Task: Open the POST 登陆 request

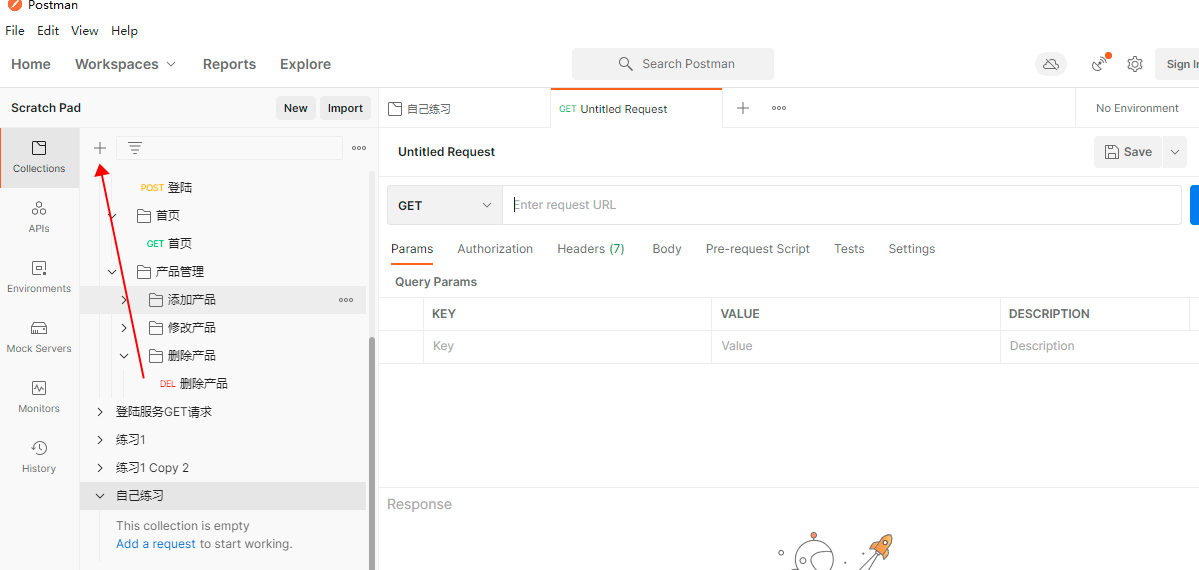Action: pos(166,187)
